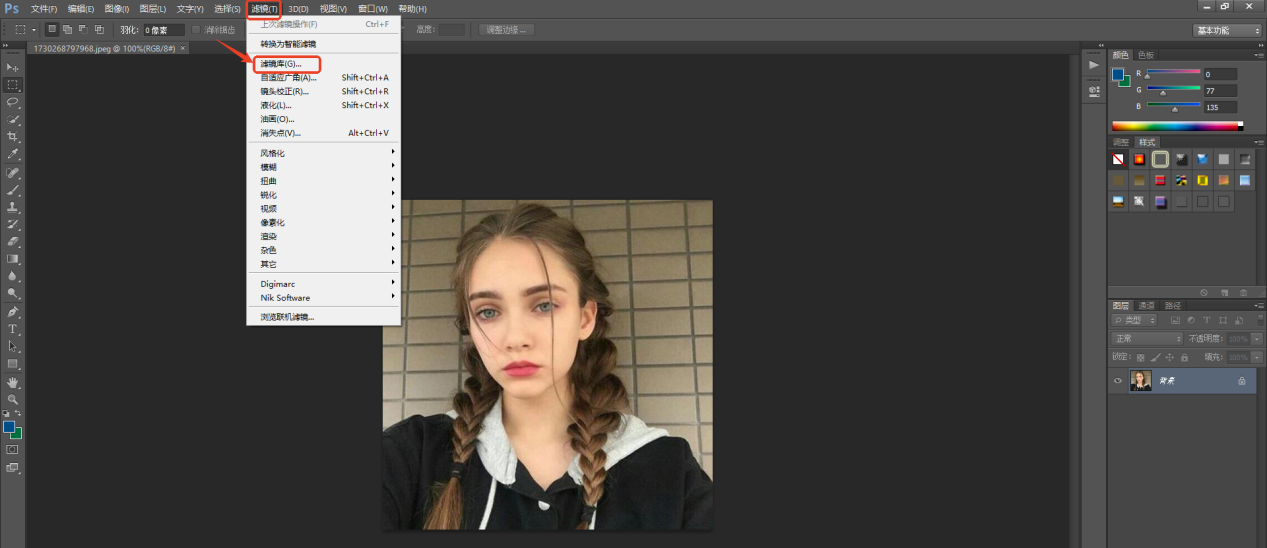Close the 1730268797968.jpeg document tab
1267x548 pixels.
coord(183,48)
